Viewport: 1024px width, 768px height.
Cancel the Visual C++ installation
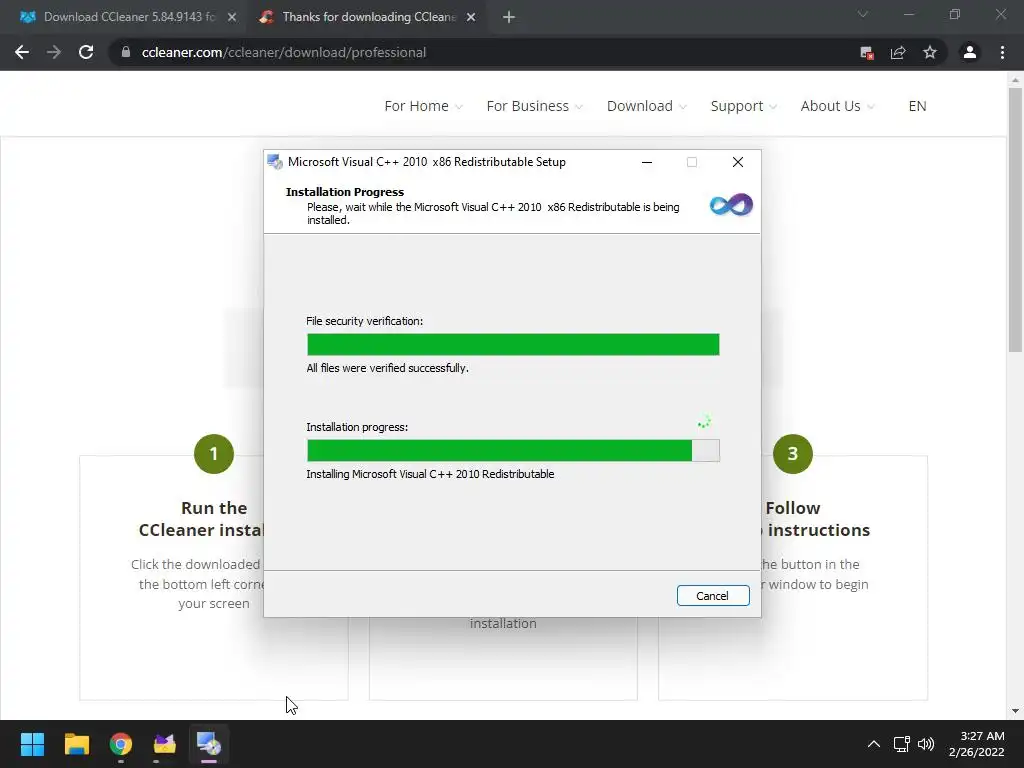tap(712, 596)
